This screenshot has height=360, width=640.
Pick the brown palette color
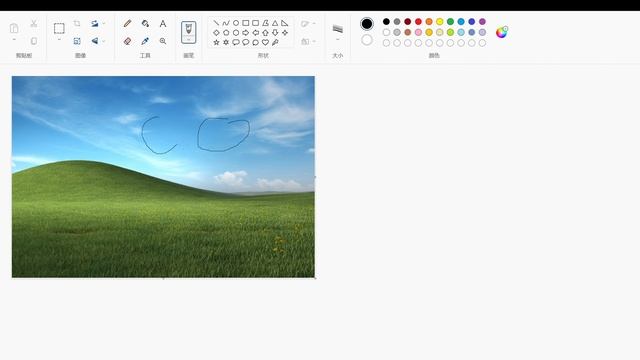point(408,32)
